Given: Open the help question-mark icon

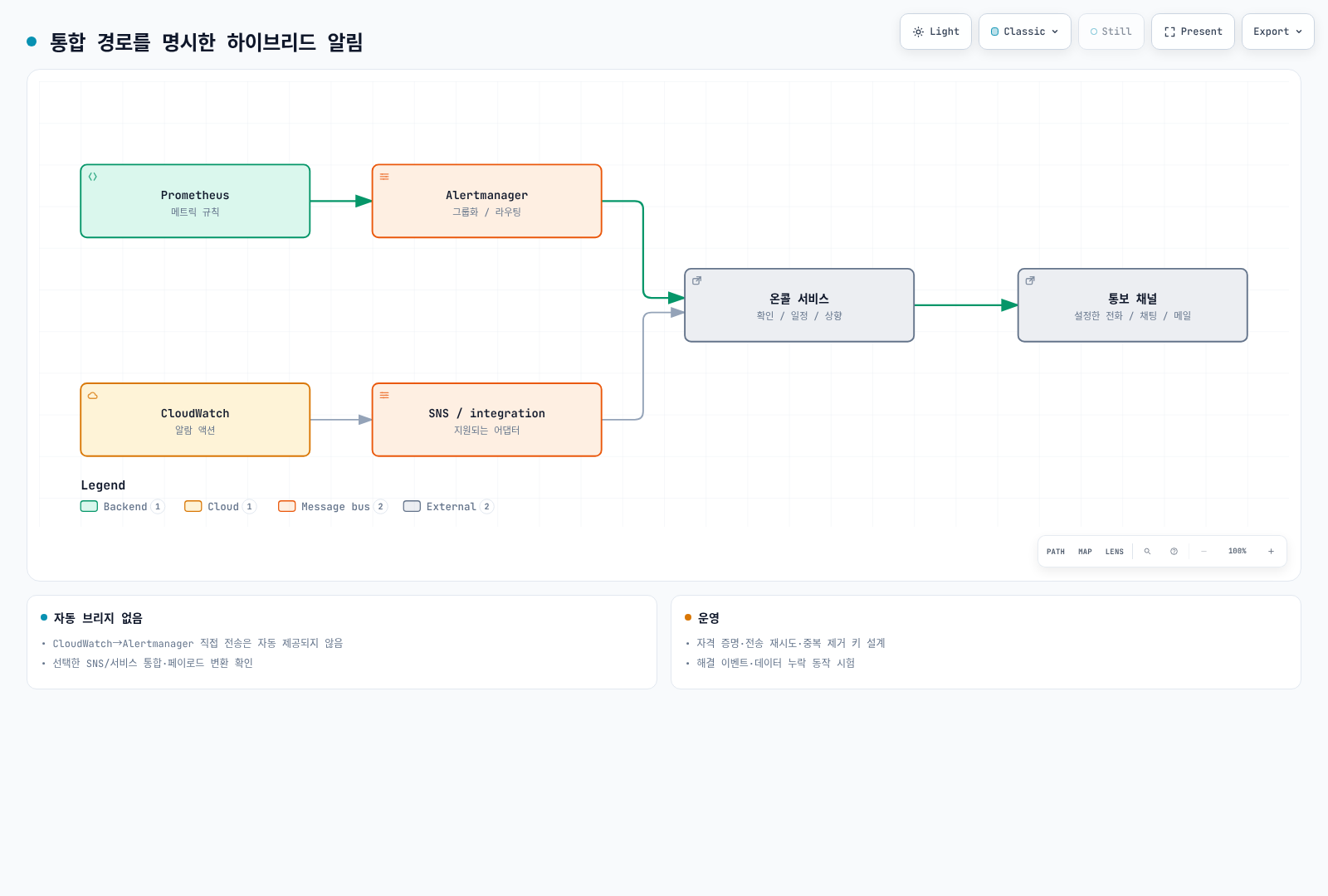Looking at the screenshot, I should point(1174,552).
